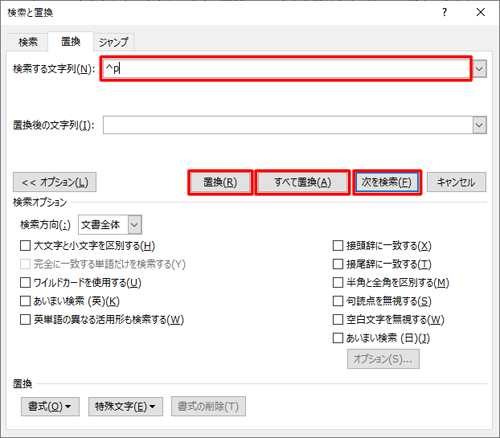Image resolution: width=500 pixels, height=438 pixels.
Task: Expand the 検索する文字列 history dropdown
Action: (479, 69)
